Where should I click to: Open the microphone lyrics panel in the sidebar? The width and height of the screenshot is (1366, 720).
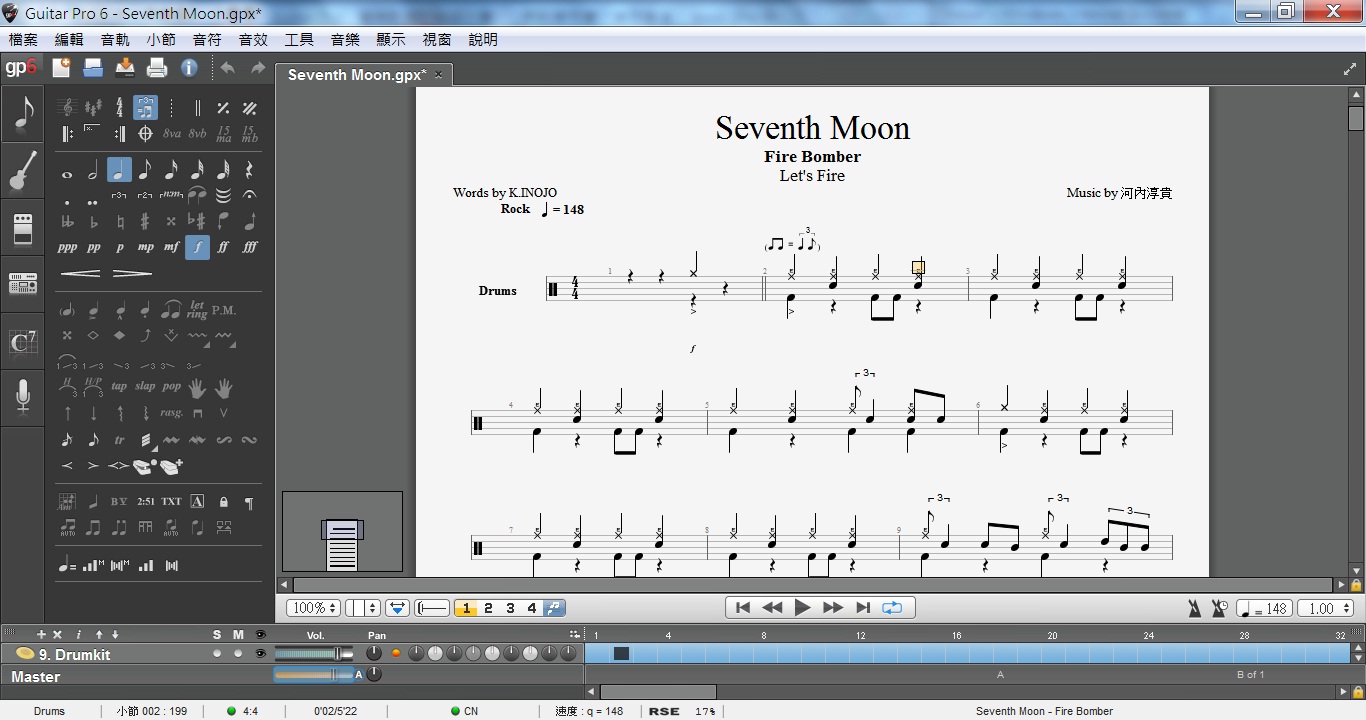[22, 398]
